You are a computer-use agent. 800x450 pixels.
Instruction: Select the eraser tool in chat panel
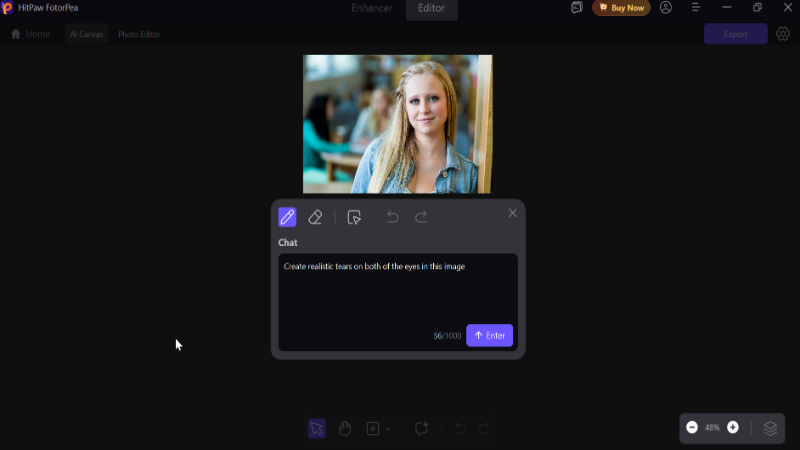click(315, 217)
